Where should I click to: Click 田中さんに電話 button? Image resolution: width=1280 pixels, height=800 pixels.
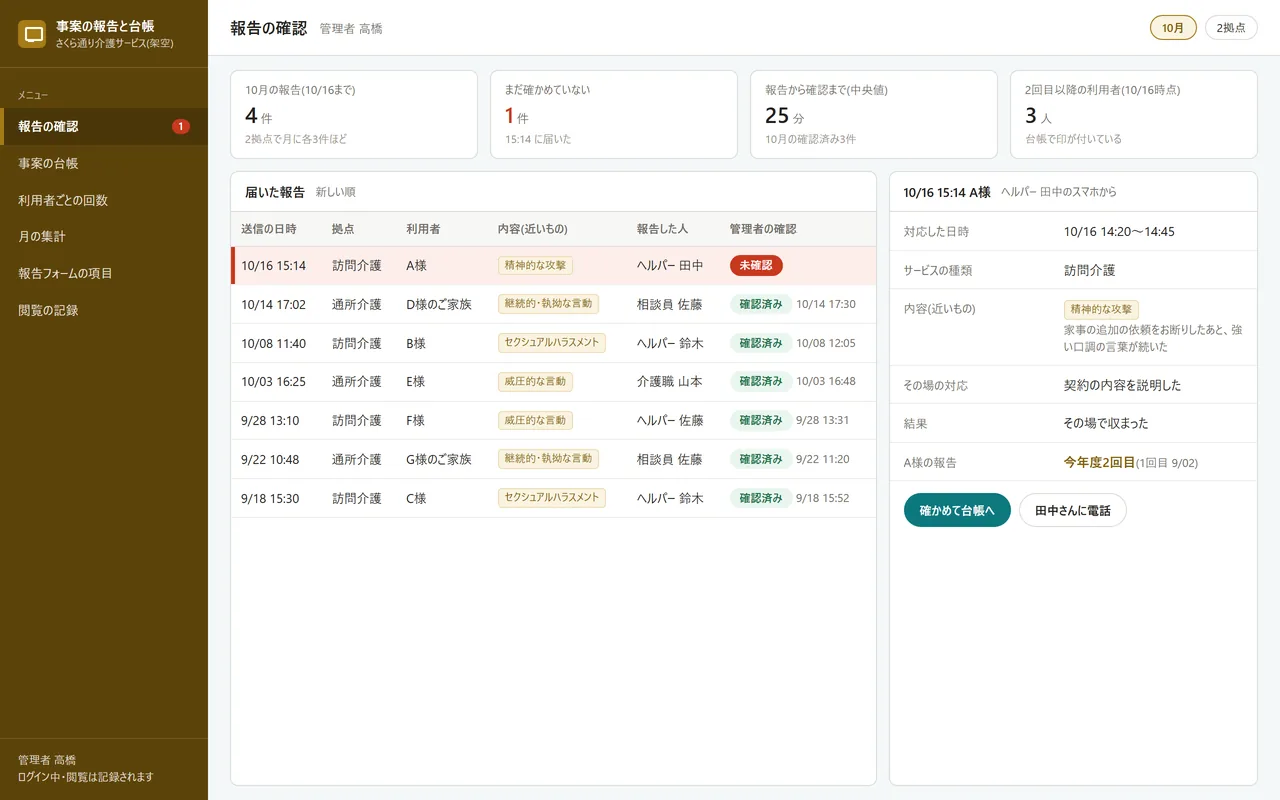click(x=1073, y=510)
